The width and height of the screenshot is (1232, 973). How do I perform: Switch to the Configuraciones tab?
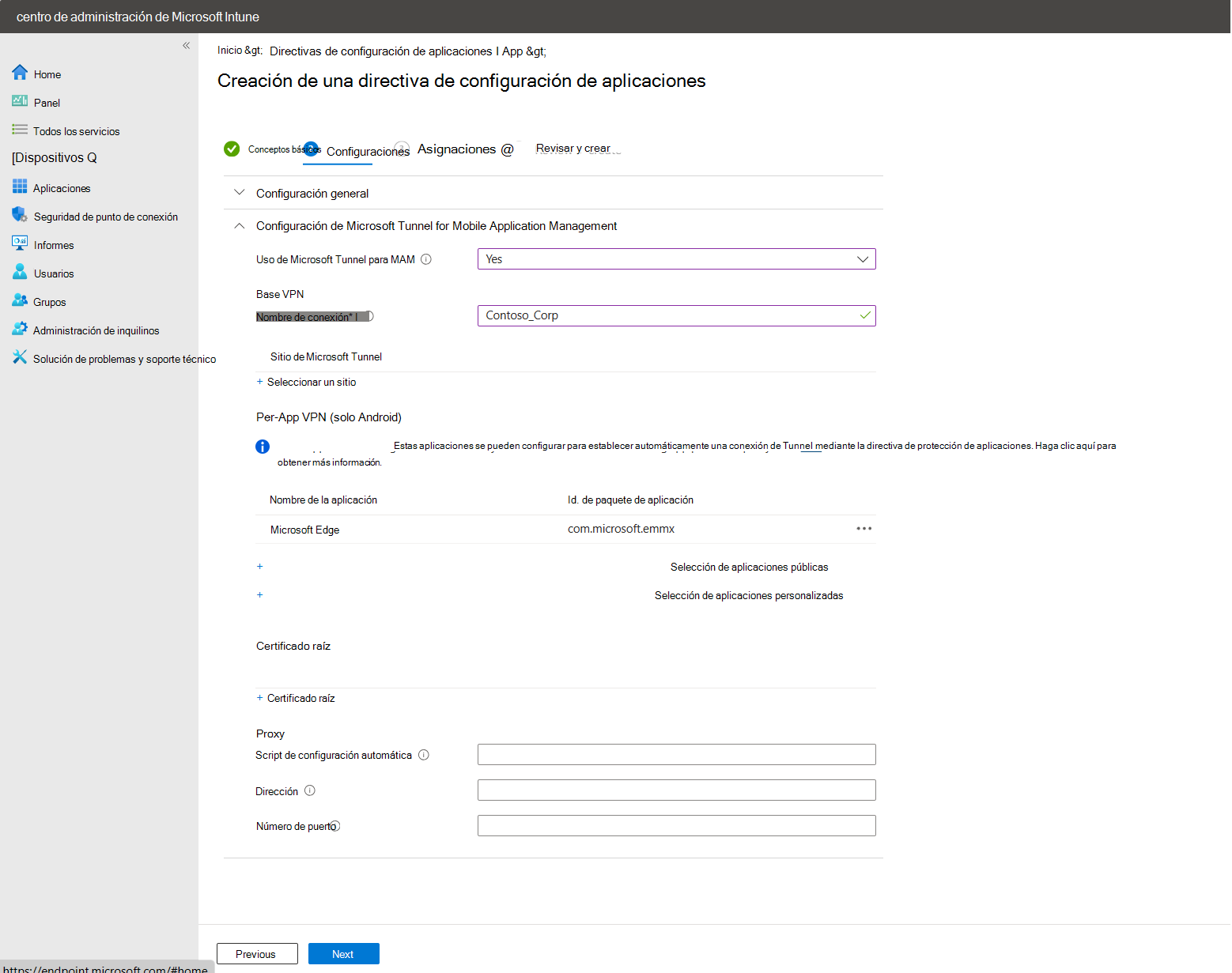368,152
